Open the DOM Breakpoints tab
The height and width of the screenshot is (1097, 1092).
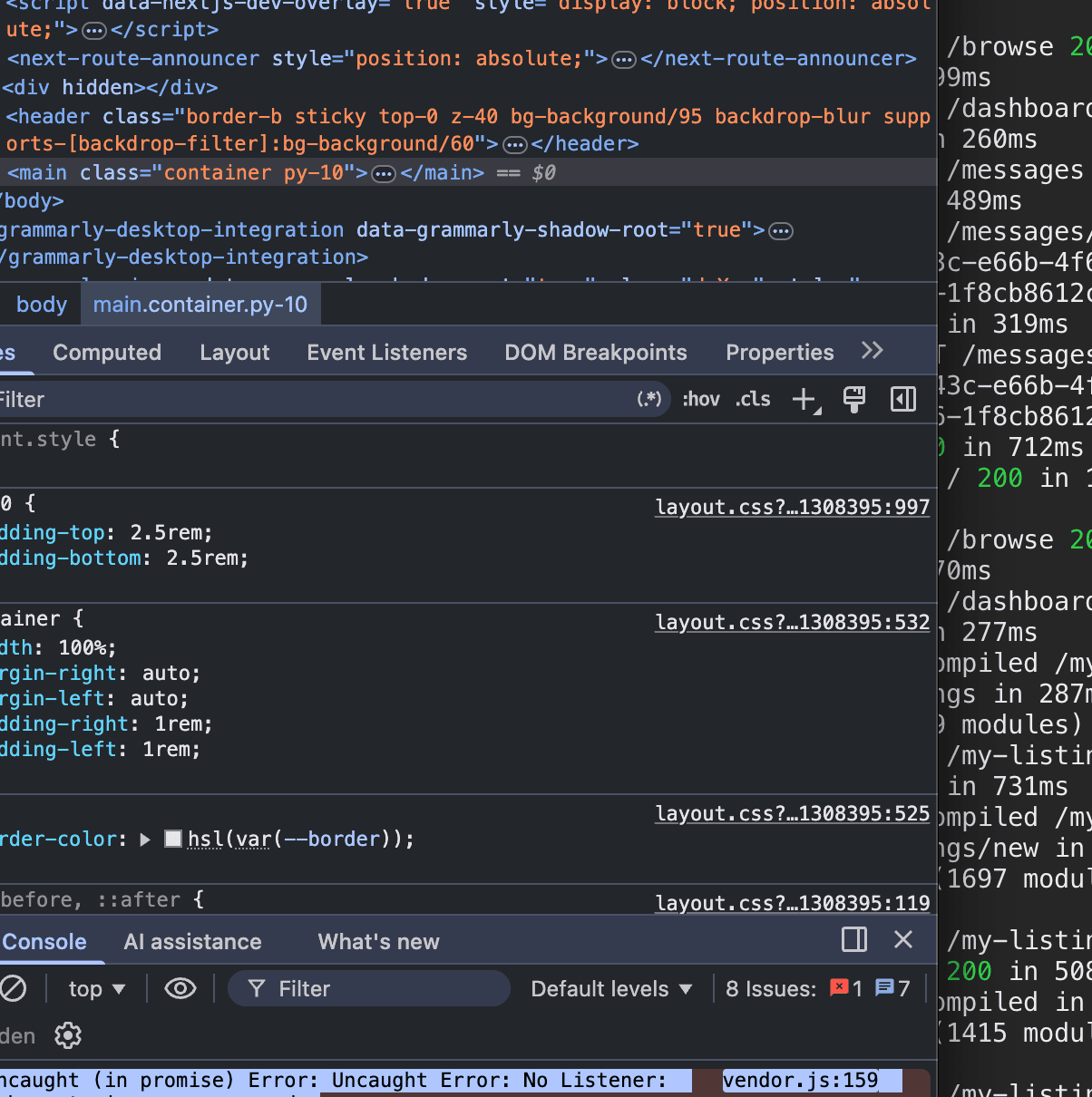tap(596, 353)
